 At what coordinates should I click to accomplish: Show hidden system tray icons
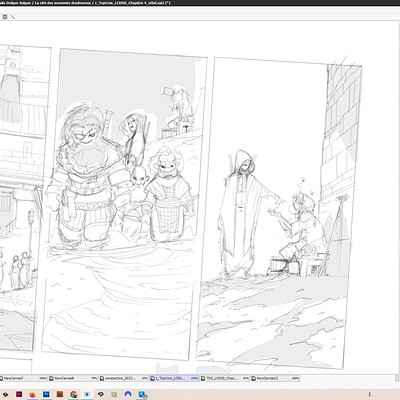point(369,394)
